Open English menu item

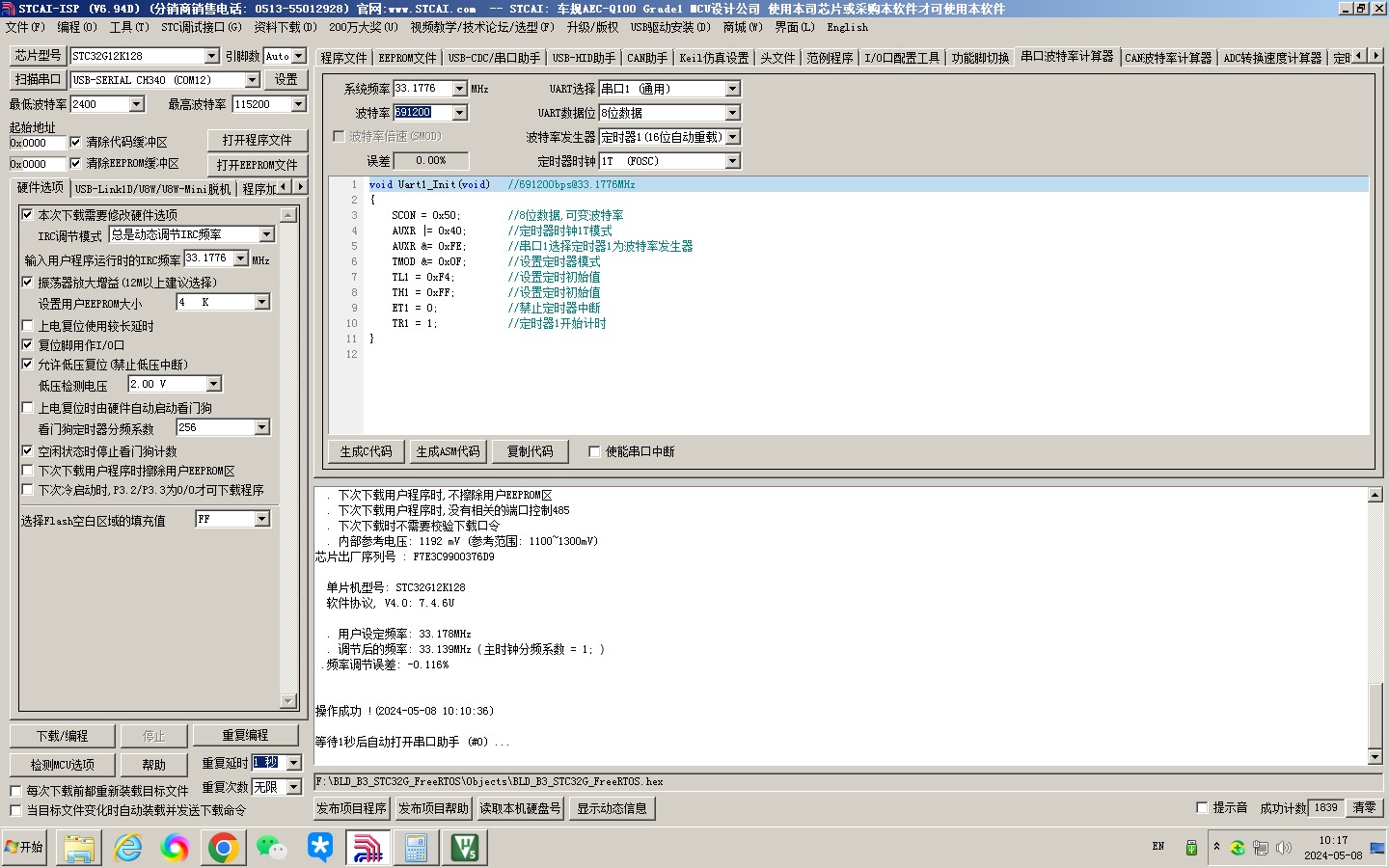(x=847, y=27)
